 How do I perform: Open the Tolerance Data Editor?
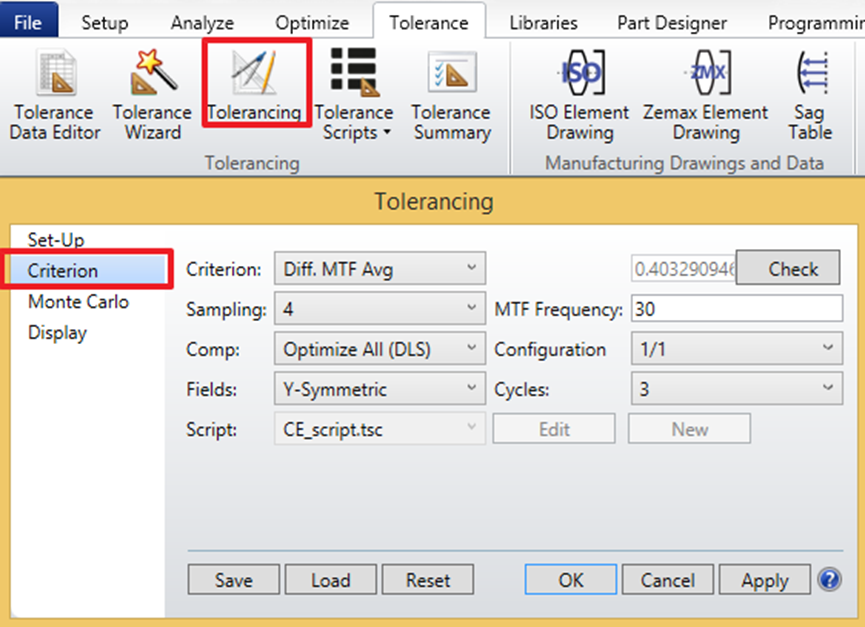click(x=55, y=95)
